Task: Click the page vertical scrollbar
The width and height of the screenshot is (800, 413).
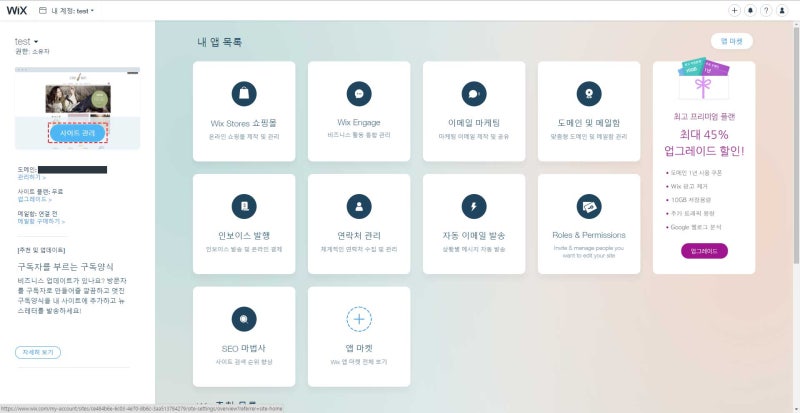Action: (x=796, y=143)
